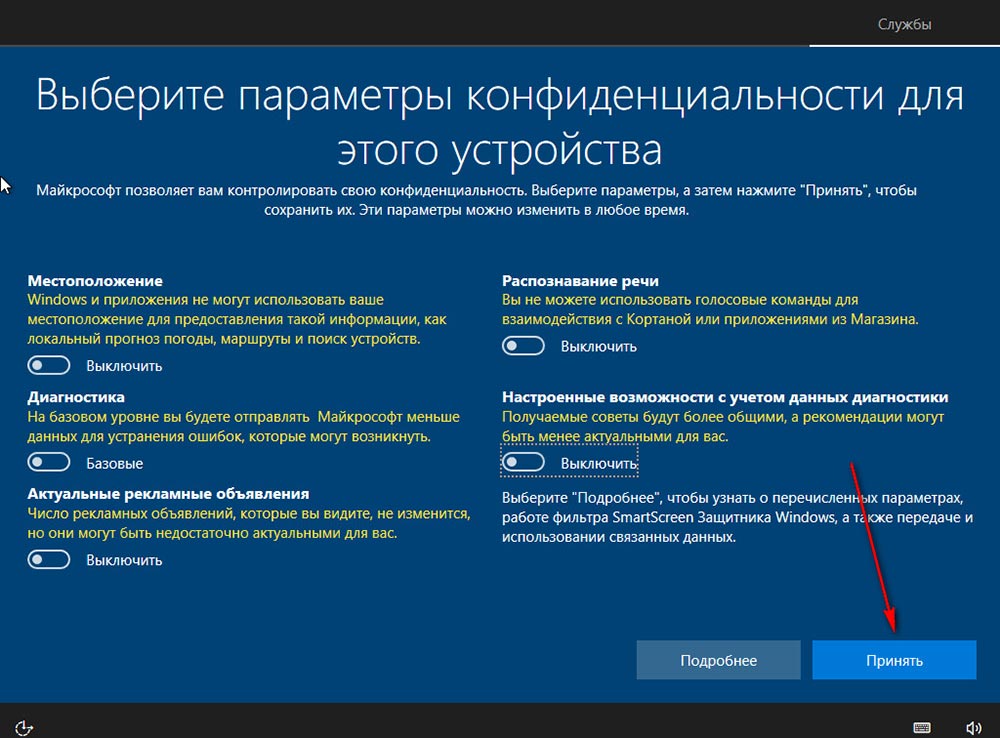Screen dimensions: 1000x738
Task: Open the on-screen keyboard icon
Action: pyautogui.click(x=922, y=728)
